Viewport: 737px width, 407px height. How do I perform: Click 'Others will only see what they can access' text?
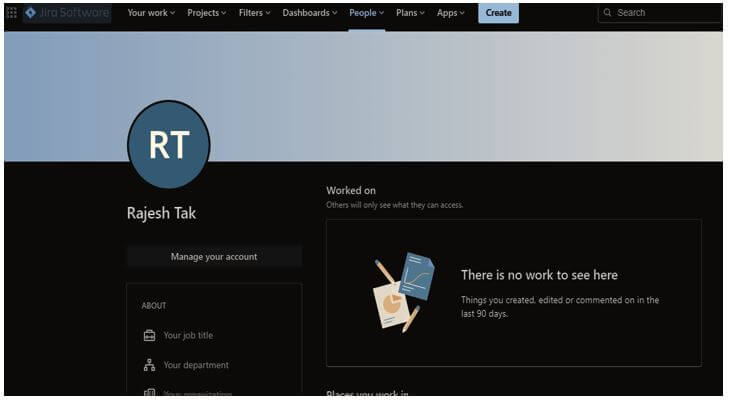(395, 205)
